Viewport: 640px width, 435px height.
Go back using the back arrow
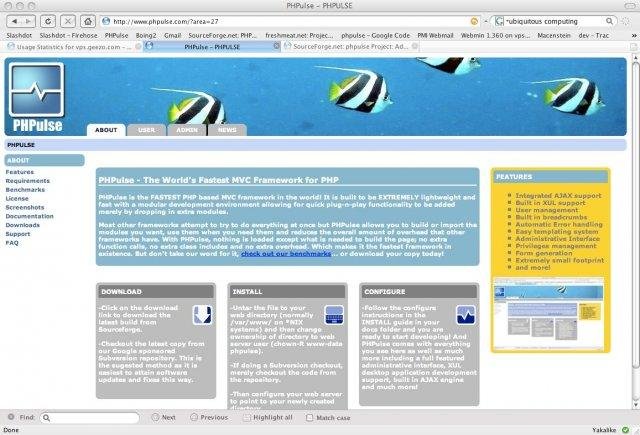pos(15,21)
